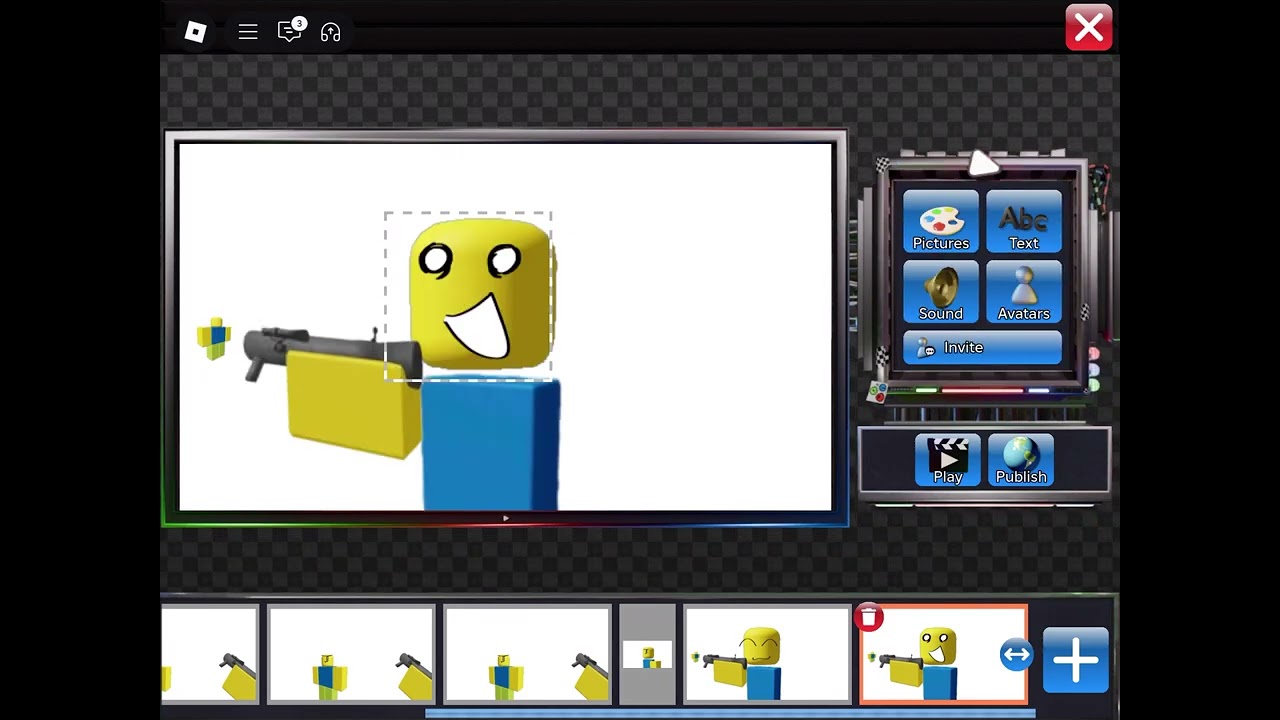Select the yellow arm block on canvas

353,404
